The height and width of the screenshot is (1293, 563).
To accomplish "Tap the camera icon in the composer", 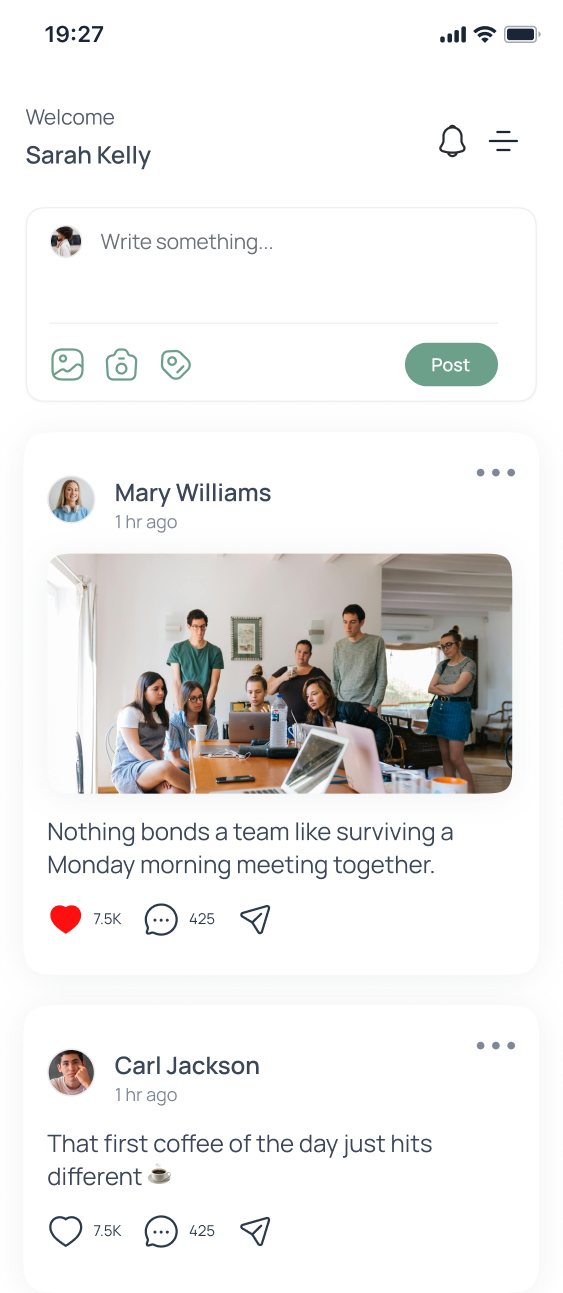I will pyautogui.click(x=121, y=364).
